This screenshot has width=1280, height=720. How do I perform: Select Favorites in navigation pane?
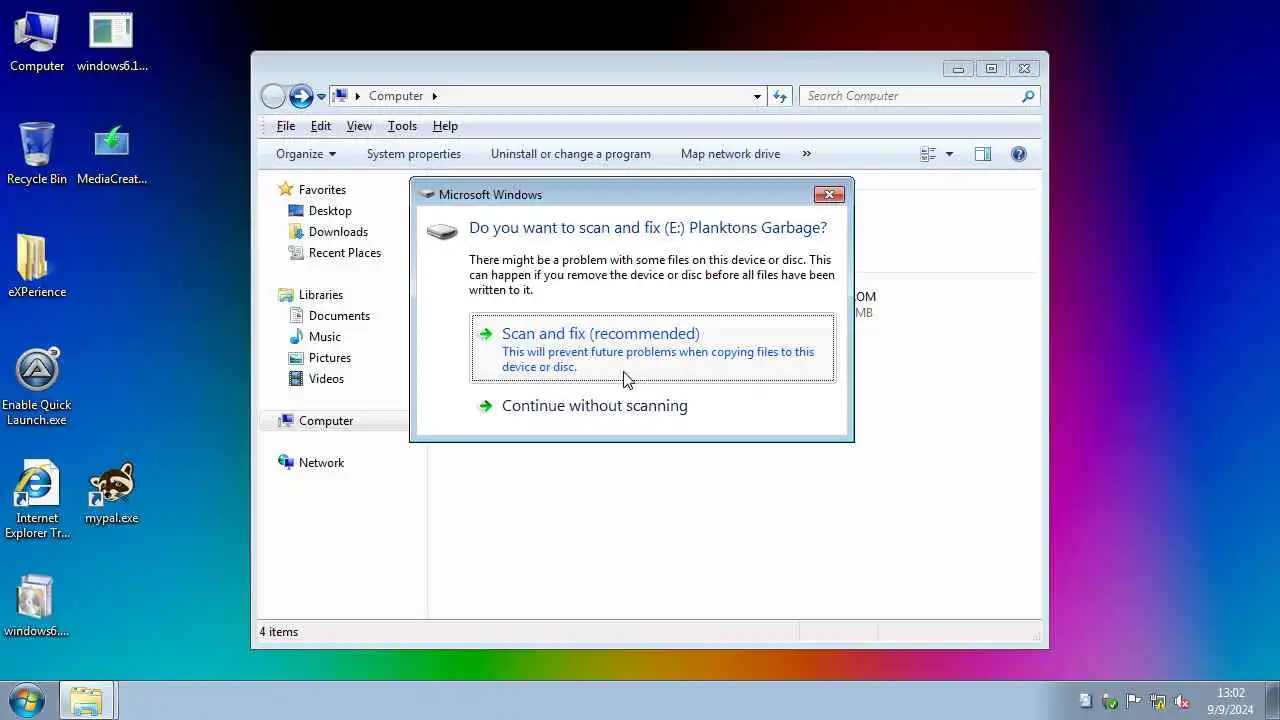[x=322, y=190]
